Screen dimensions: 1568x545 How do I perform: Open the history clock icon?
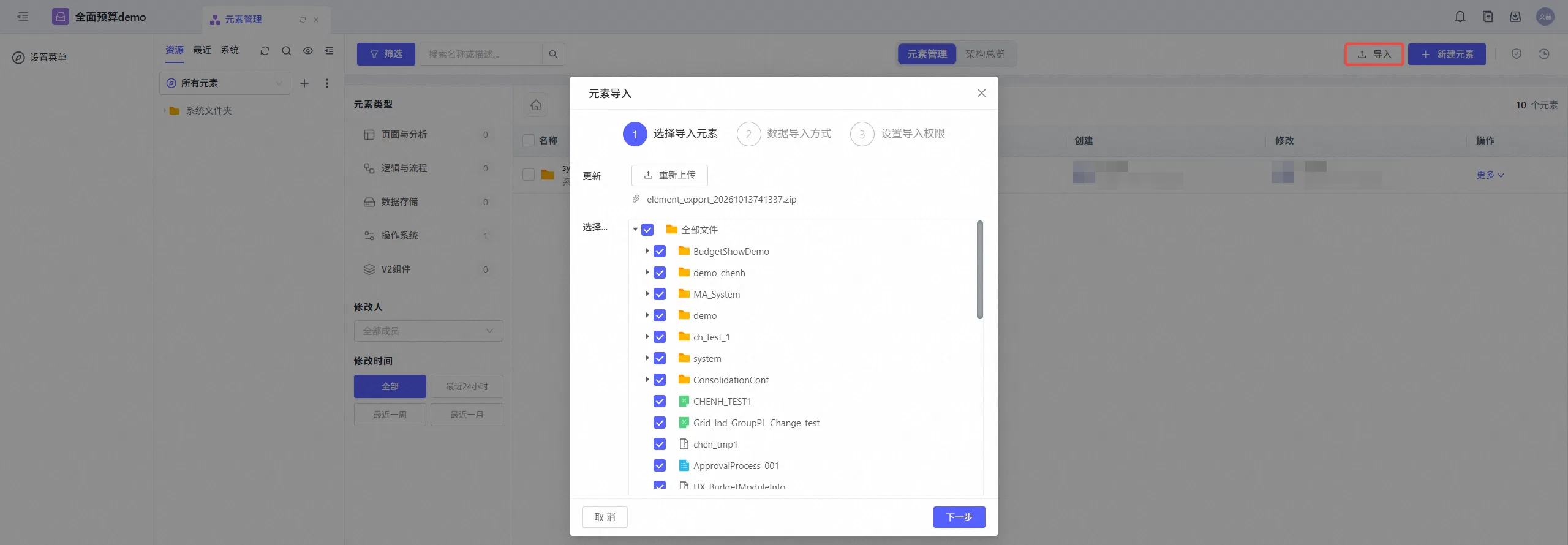1544,54
